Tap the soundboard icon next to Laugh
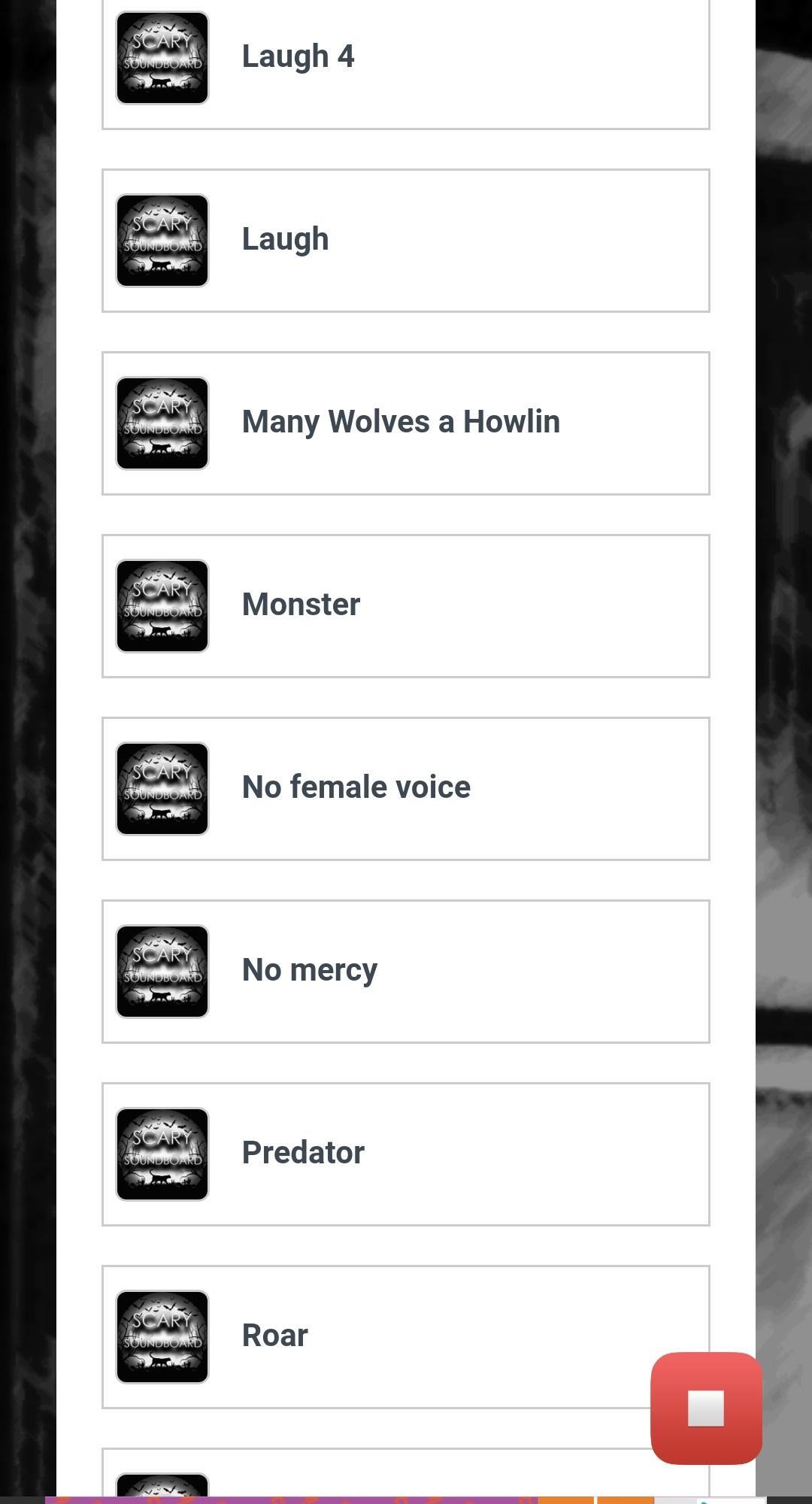This screenshot has height=1504, width=812. [x=162, y=241]
